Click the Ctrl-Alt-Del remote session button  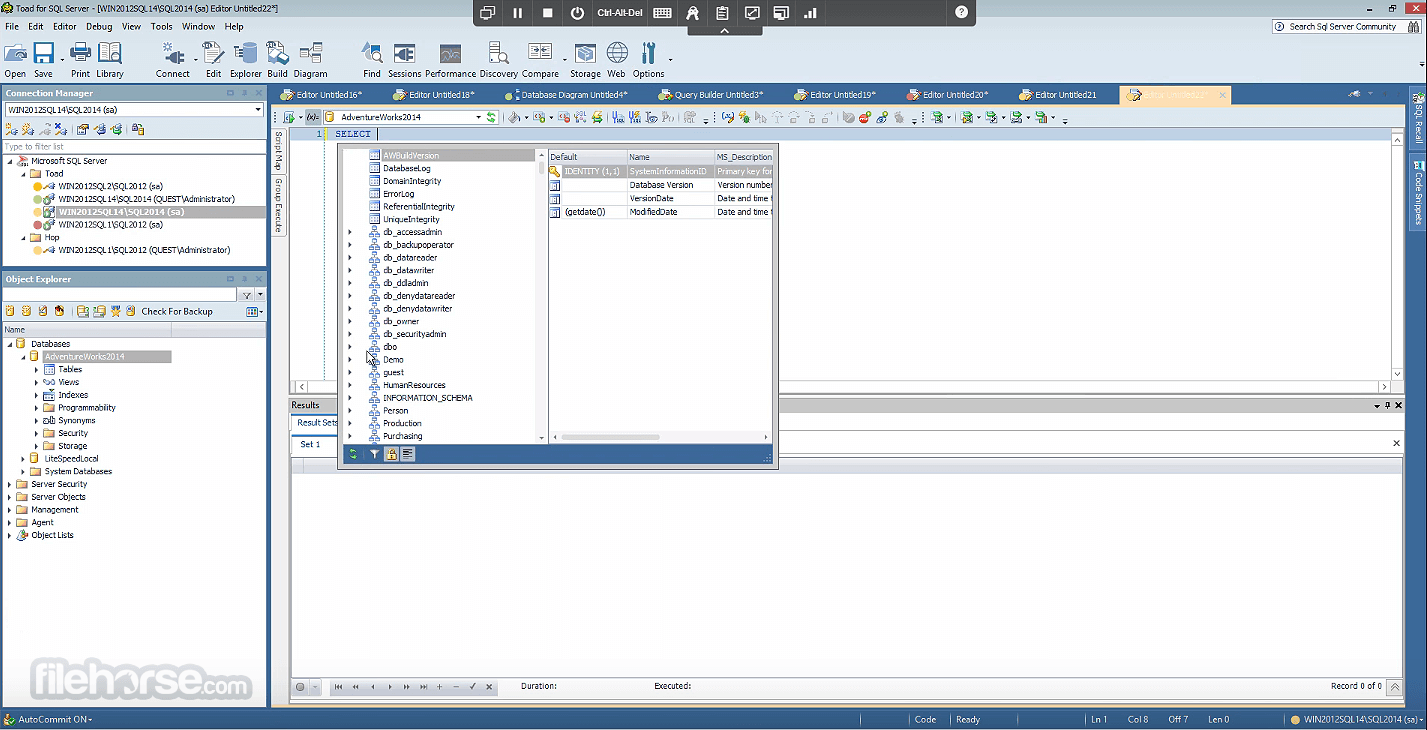[x=620, y=13]
